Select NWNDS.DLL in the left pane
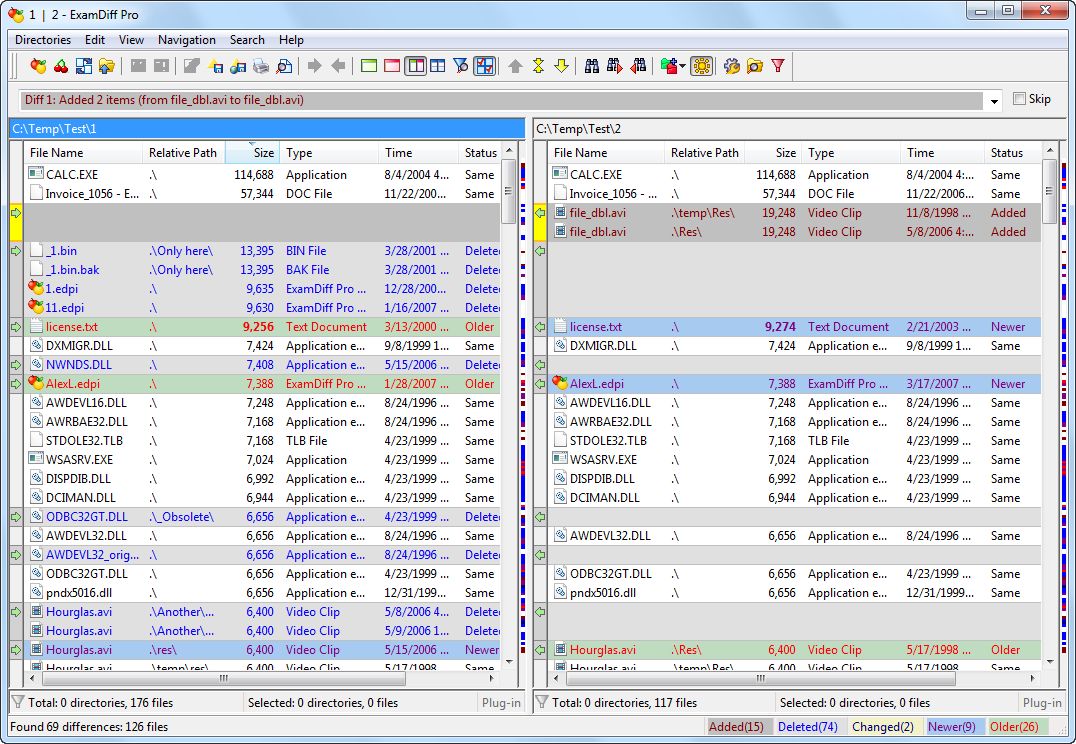1076x744 pixels. 262,364
